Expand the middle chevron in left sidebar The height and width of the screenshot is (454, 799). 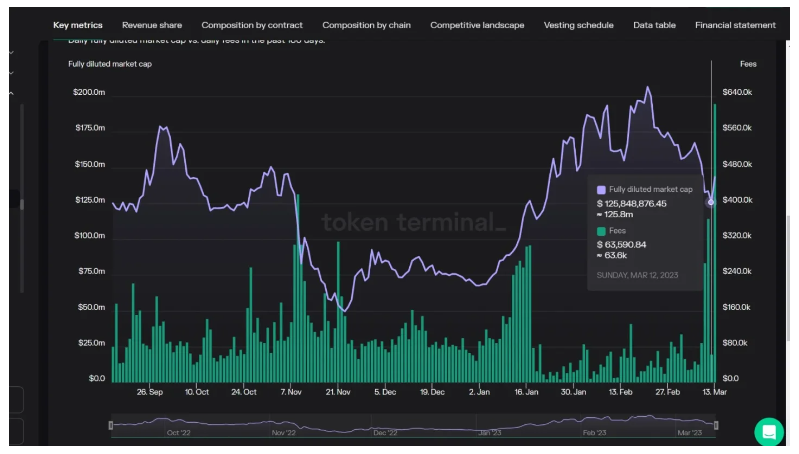pyautogui.click(x=11, y=73)
